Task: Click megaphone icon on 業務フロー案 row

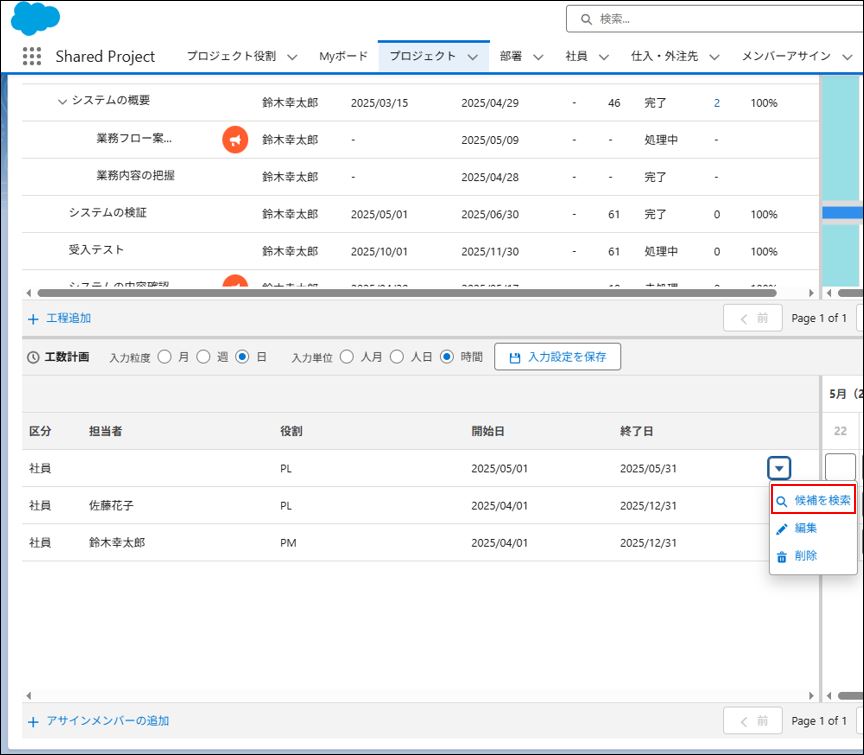Action: [235, 140]
